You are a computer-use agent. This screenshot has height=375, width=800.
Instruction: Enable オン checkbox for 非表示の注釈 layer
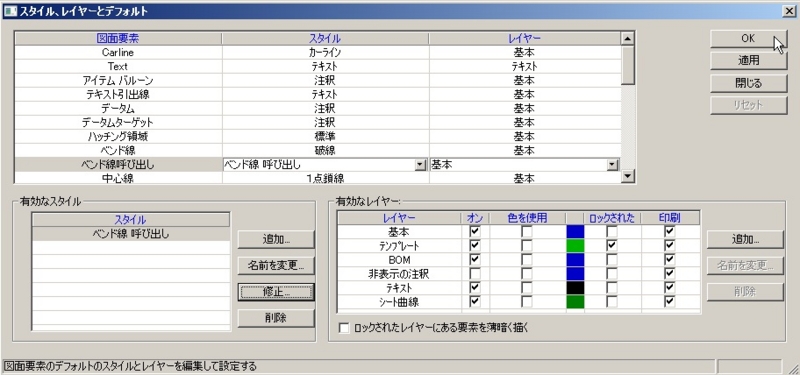click(475, 274)
